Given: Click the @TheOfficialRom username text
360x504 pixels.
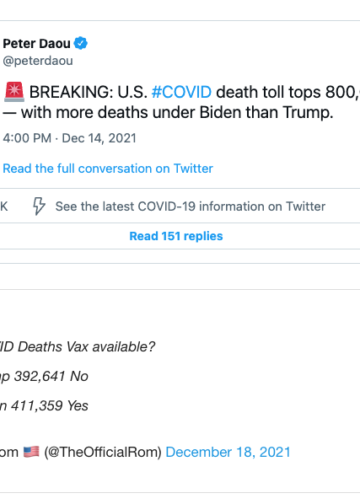Looking at the screenshot, I should [x=103, y=452].
